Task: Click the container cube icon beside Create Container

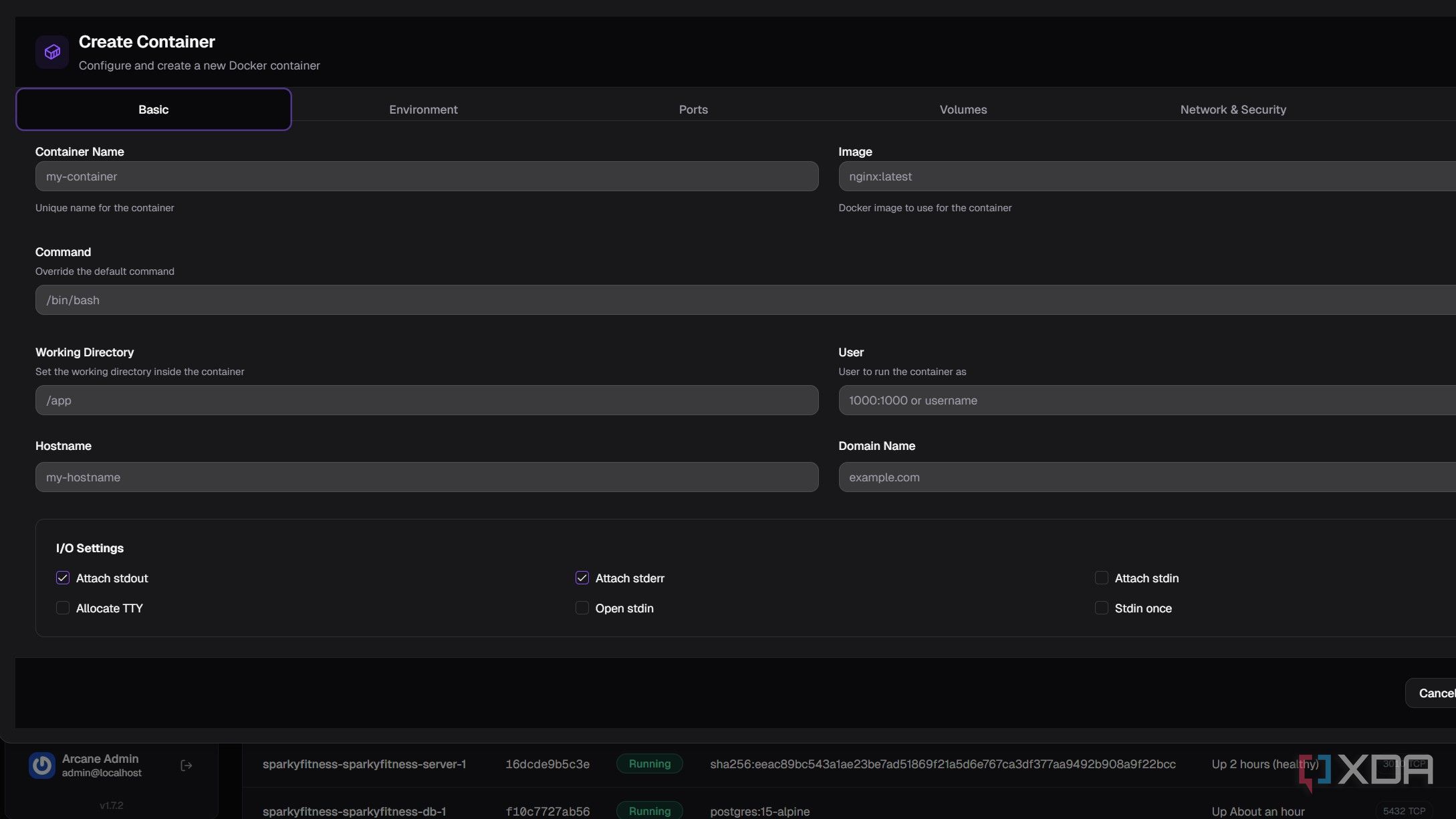Action: click(52, 51)
